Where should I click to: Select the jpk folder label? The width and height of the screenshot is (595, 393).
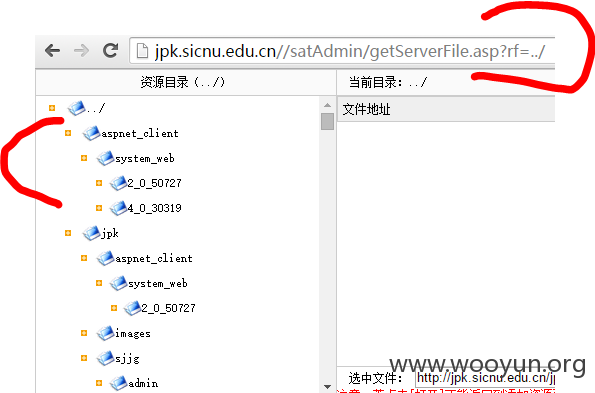coord(110,234)
